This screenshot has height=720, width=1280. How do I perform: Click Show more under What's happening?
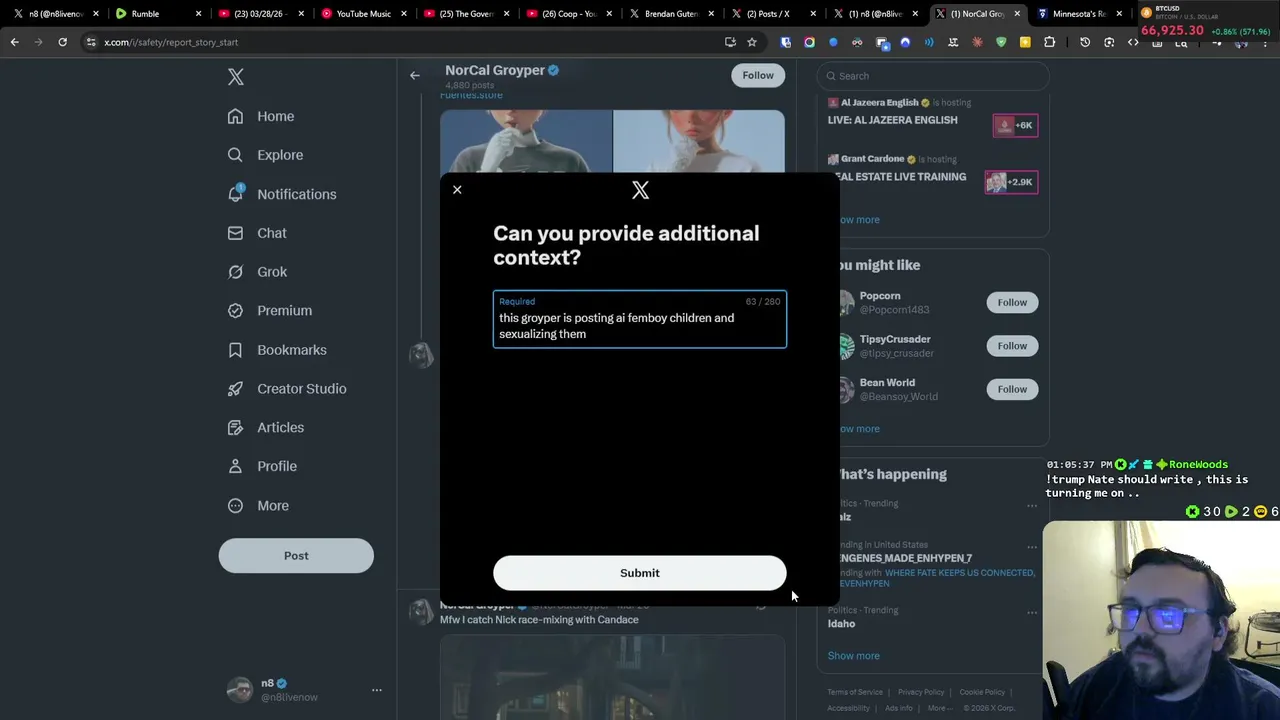854,656
